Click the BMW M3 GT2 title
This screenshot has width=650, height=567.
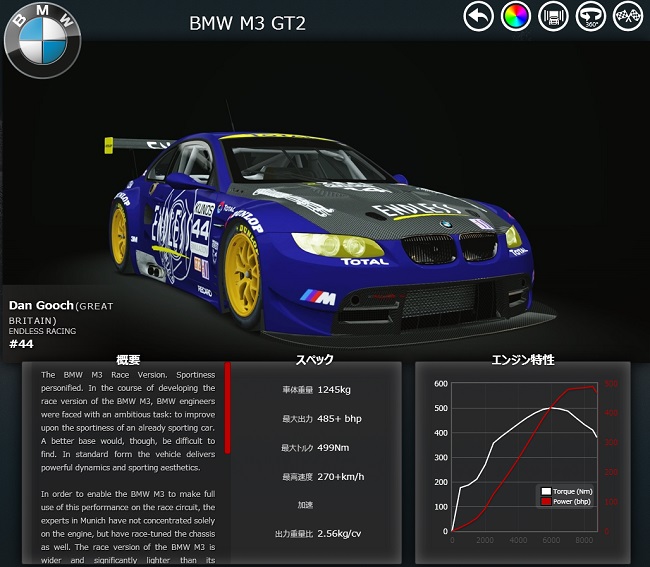point(247,23)
